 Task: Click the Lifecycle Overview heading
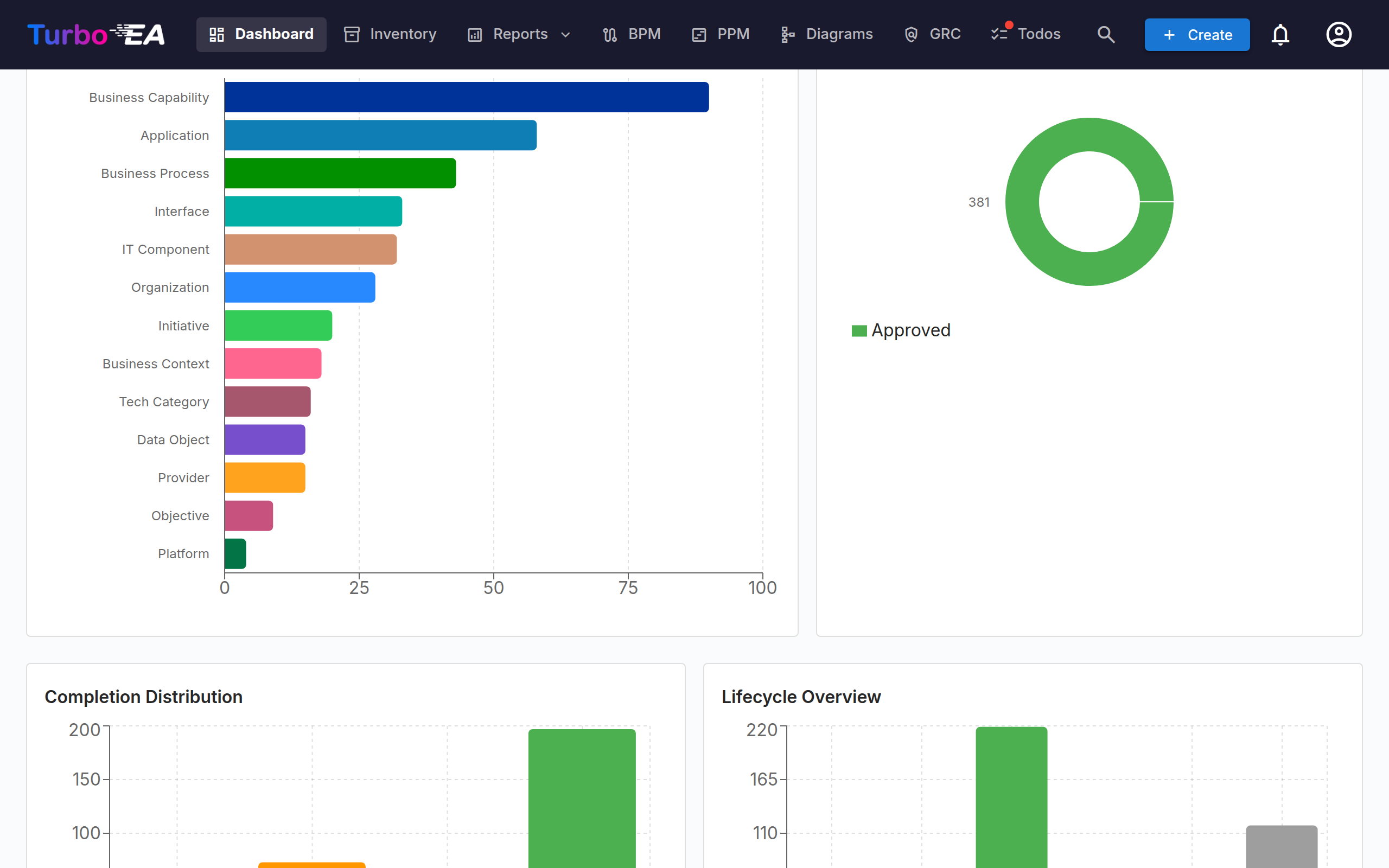(x=801, y=697)
